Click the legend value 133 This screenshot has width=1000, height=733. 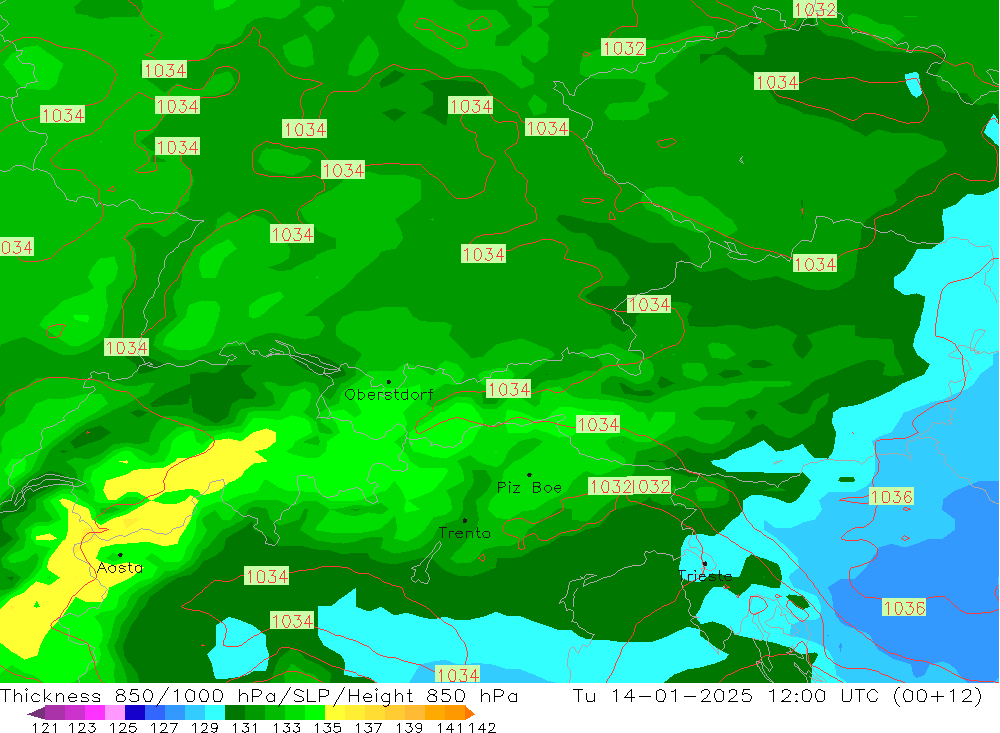[286, 727]
